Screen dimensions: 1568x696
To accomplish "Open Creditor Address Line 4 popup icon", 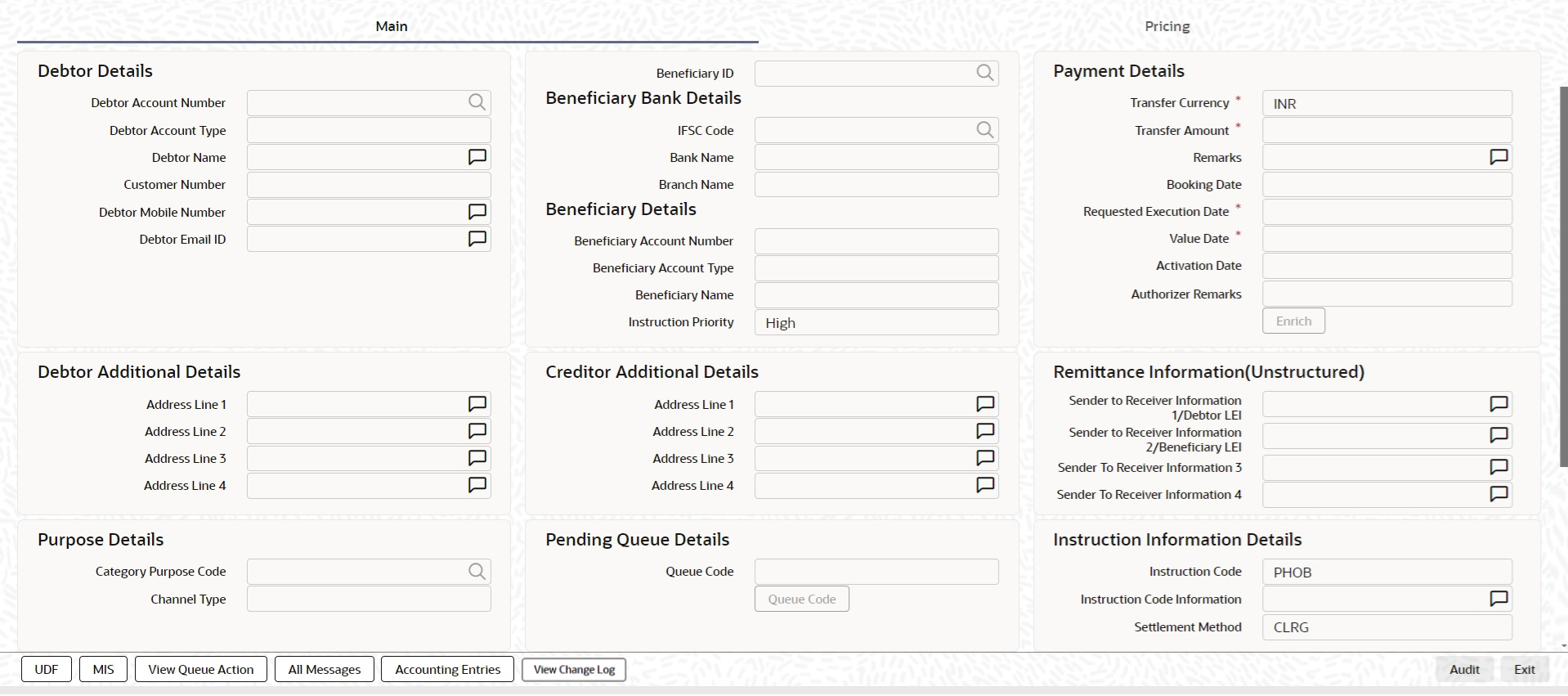I will pos(985,485).
